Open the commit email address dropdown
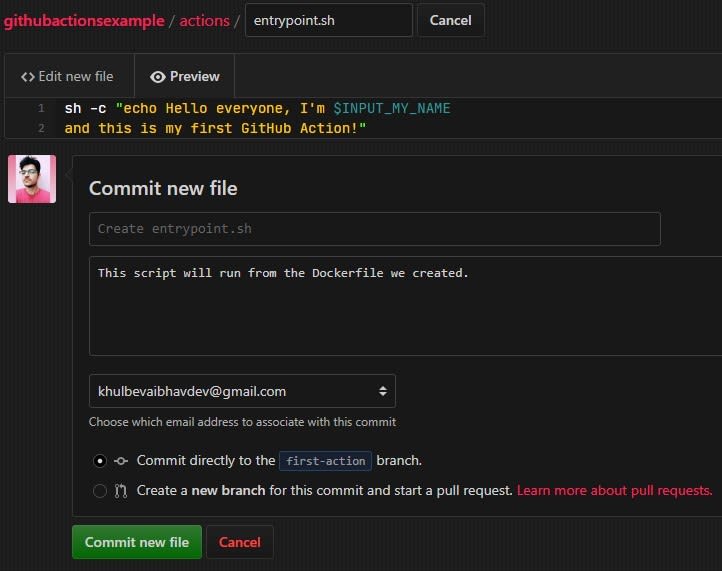This screenshot has width=722, height=571. tap(242, 391)
